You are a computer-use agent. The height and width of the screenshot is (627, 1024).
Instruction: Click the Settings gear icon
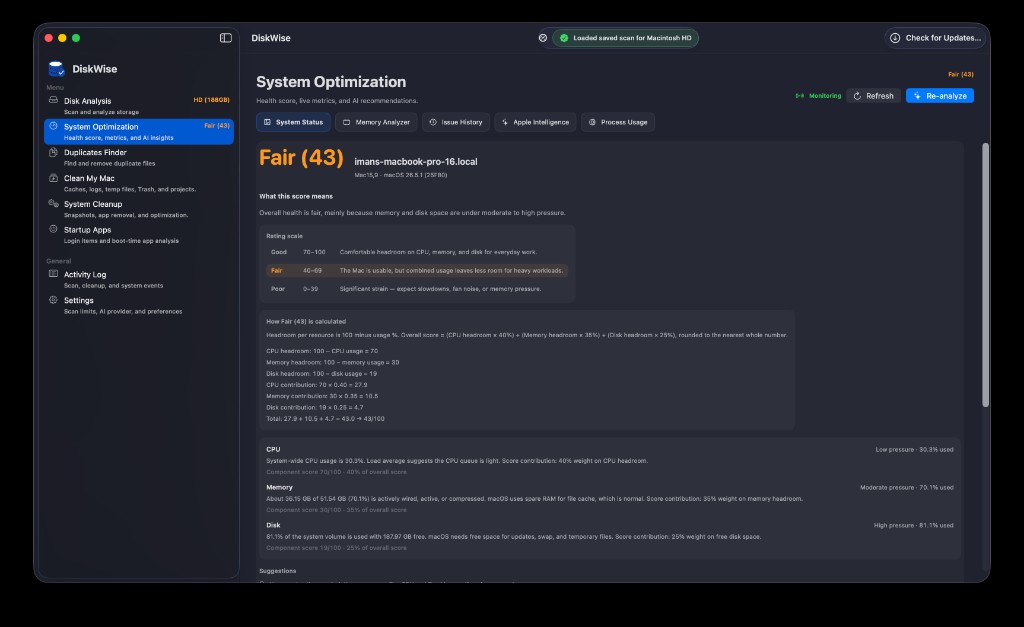coord(53,300)
